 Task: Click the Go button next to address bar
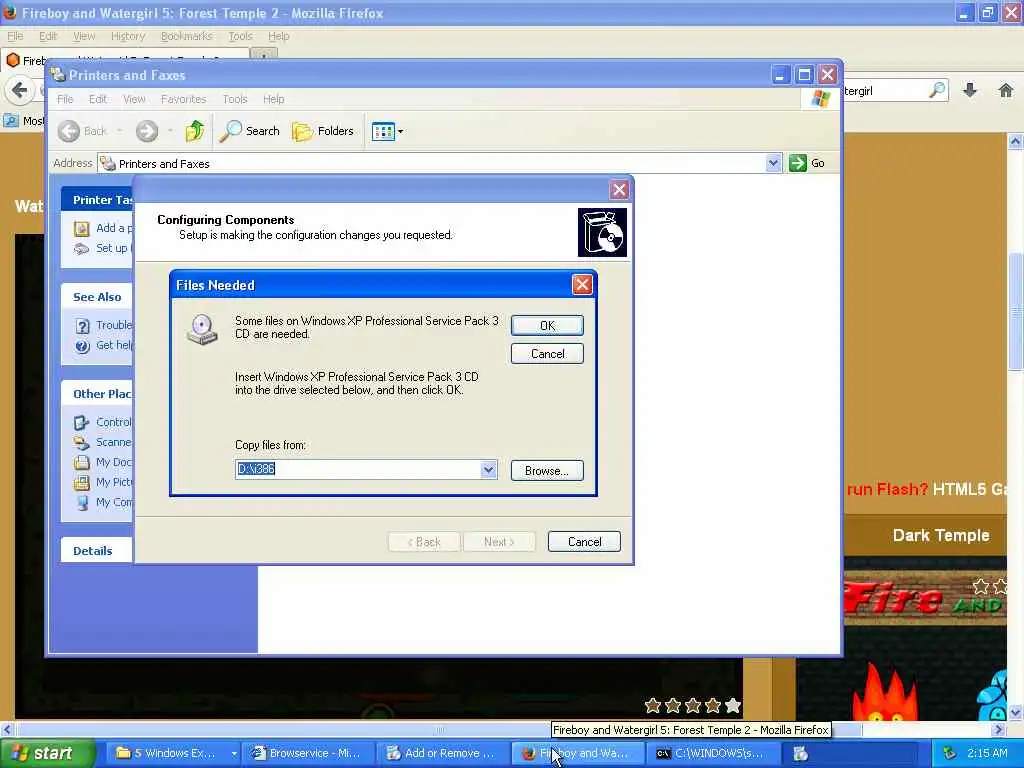click(x=807, y=163)
